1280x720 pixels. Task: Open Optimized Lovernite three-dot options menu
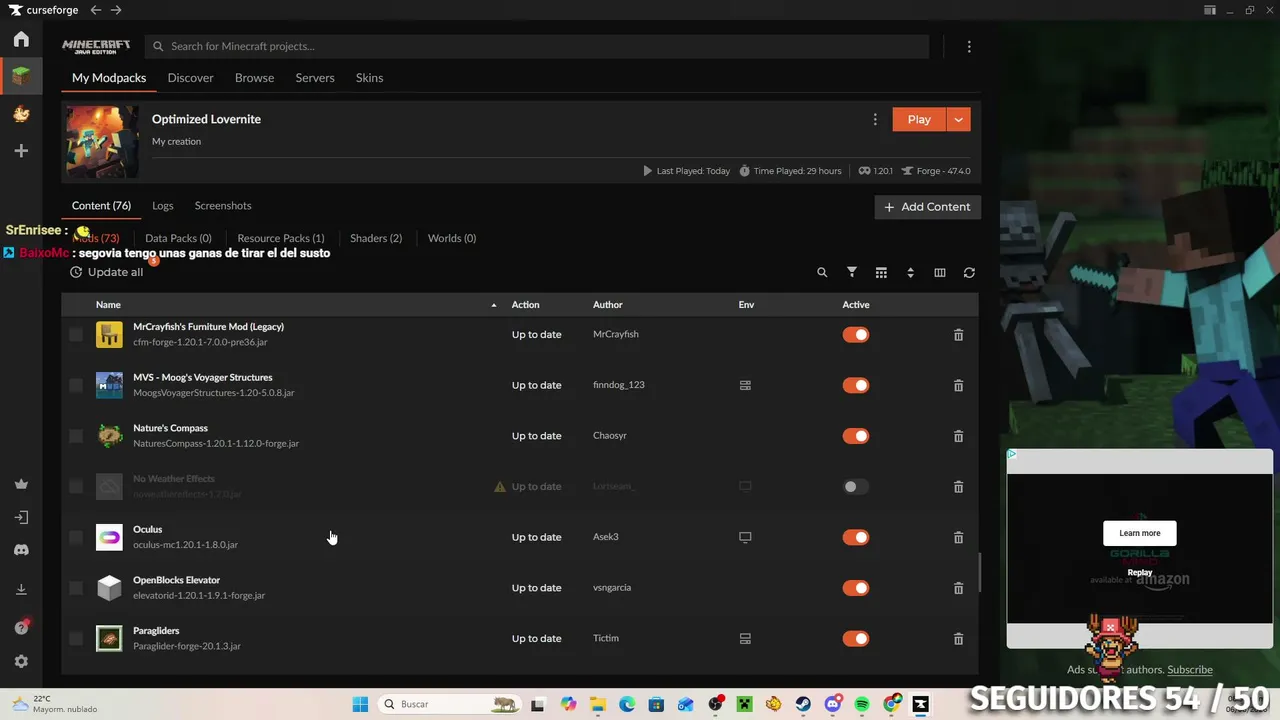(x=875, y=119)
